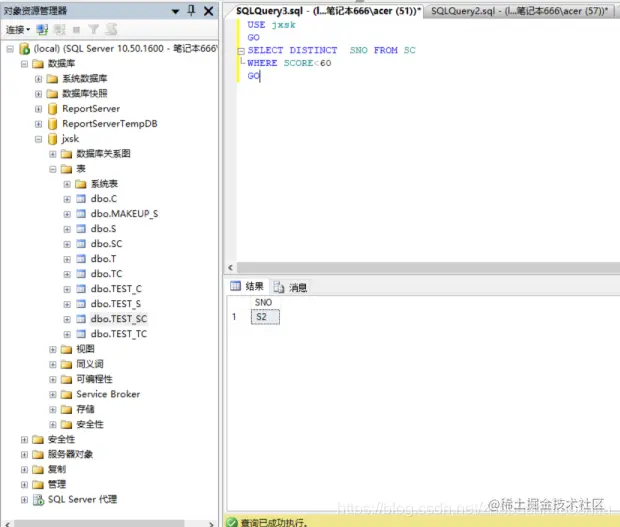The width and height of the screenshot is (620, 527).
Task: Collapse the SELECT statement outline toggle
Action: tap(241, 51)
